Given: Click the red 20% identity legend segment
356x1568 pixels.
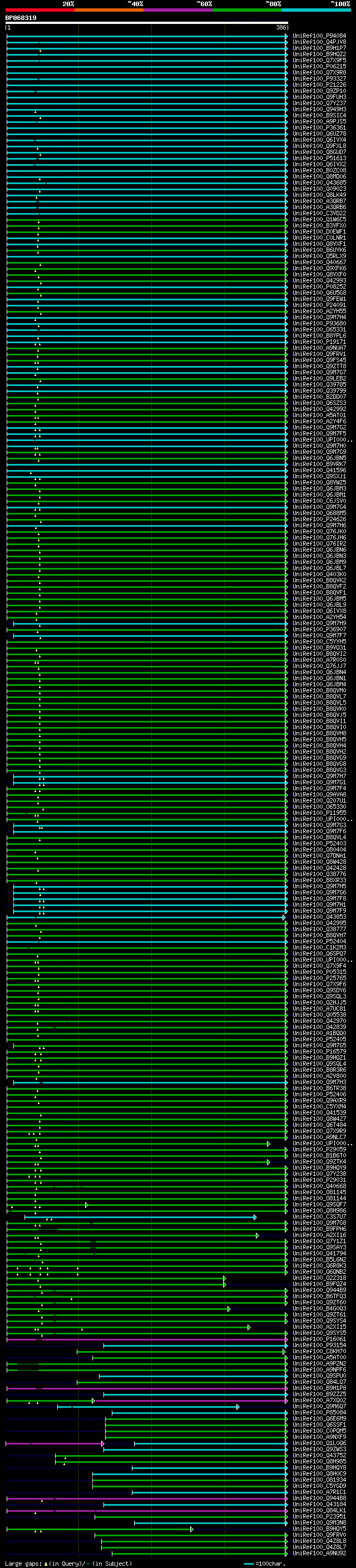Looking at the screenshot, I should click(x=39, y=11).
